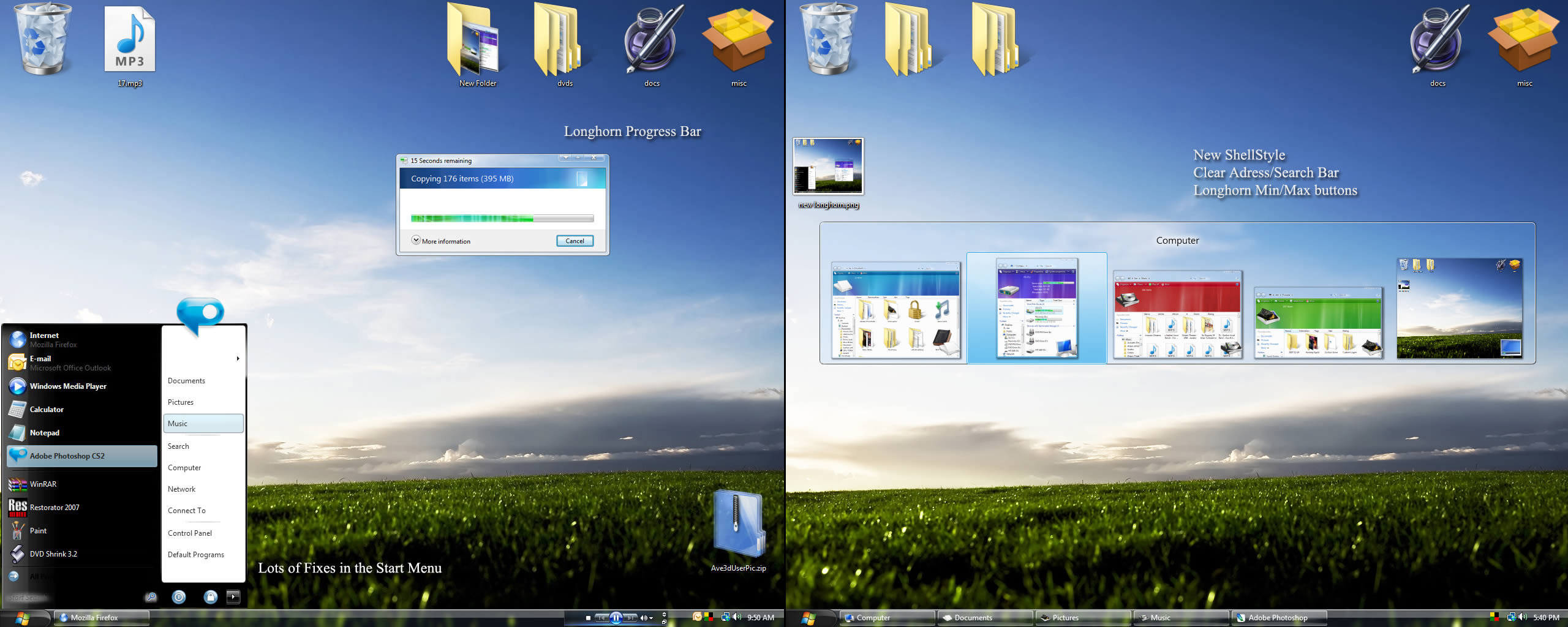Expand More information in the copy dialog
Screen dimensions: 1568x627
417,241
